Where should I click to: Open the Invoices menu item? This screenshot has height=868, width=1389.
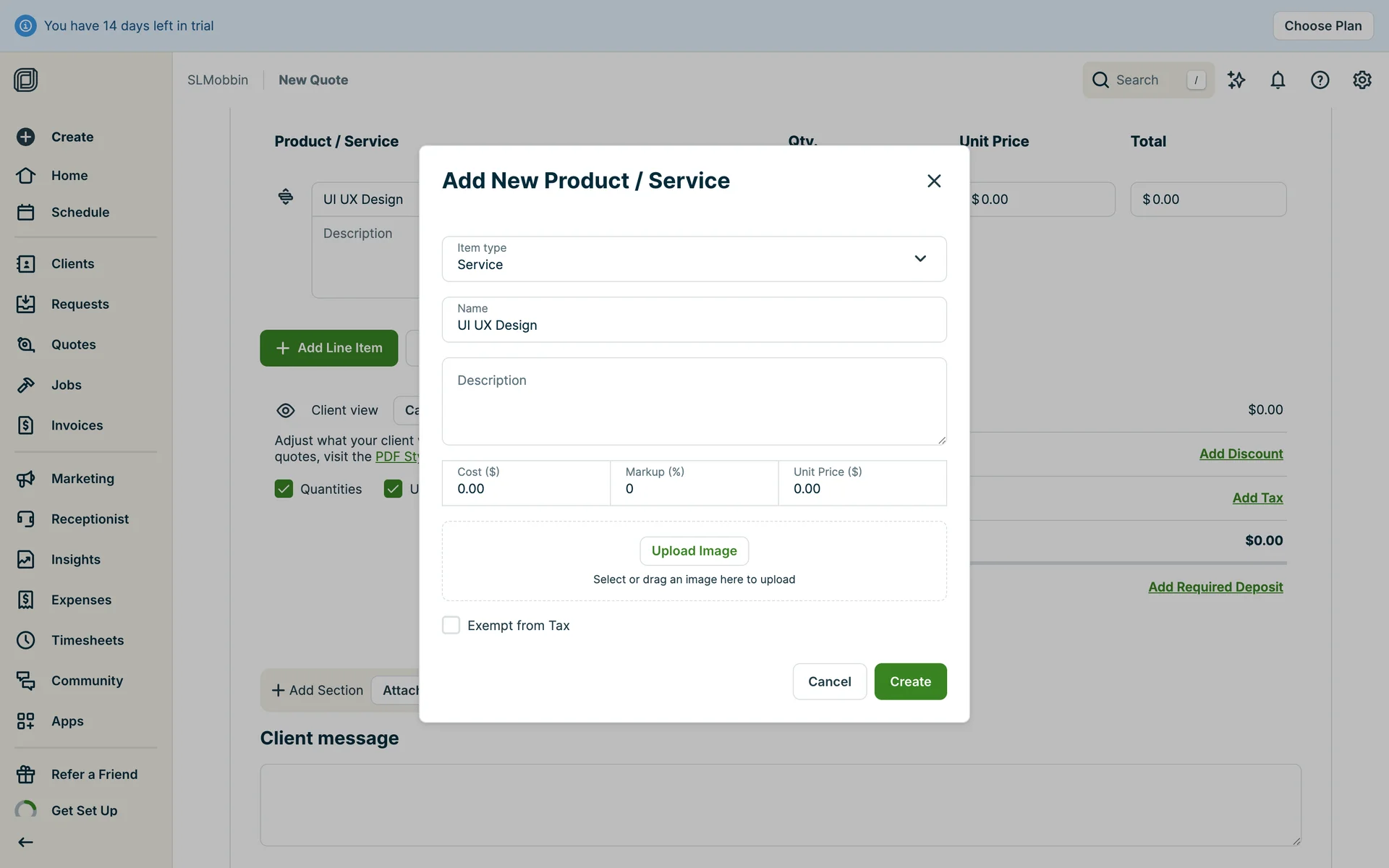tap(77, 425)
